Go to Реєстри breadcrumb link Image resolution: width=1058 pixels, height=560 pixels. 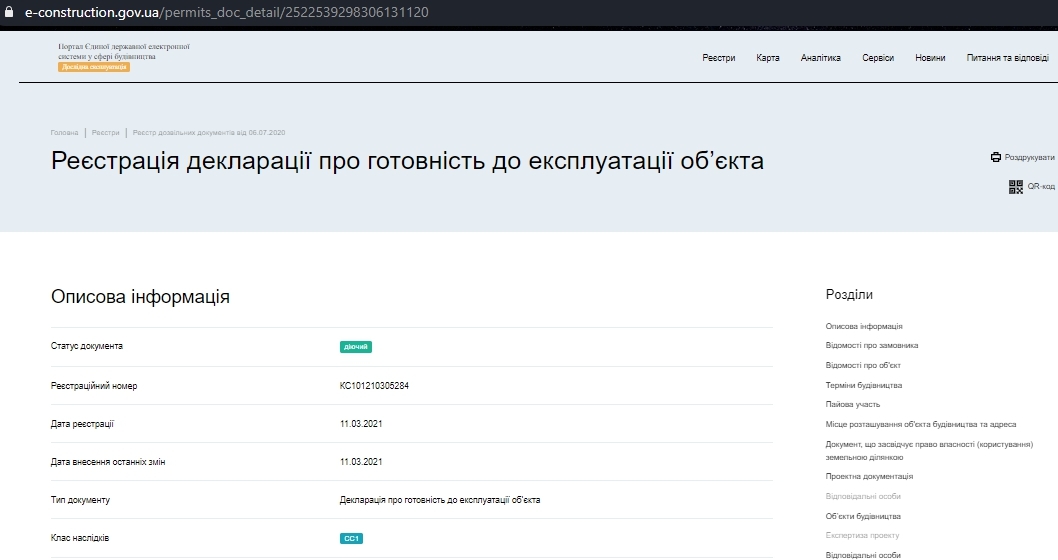point(105,133)
